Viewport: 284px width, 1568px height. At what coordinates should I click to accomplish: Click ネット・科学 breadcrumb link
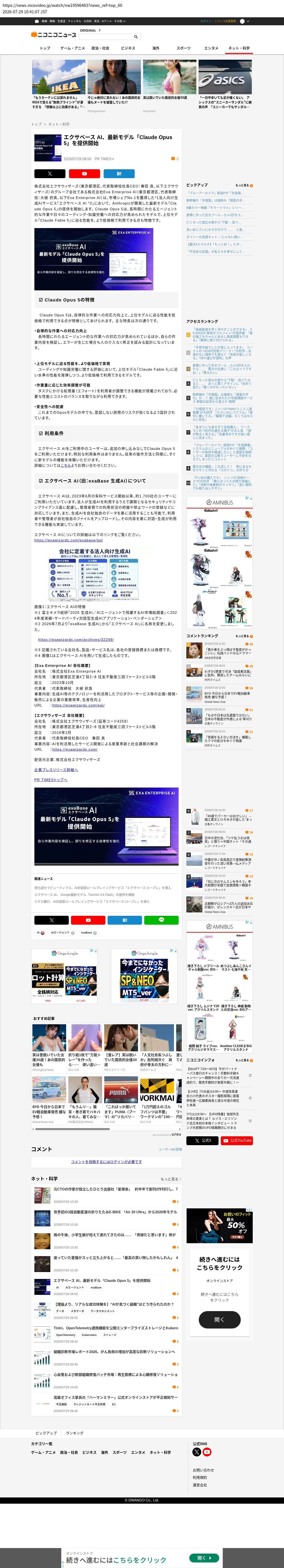tap(59, 124)
